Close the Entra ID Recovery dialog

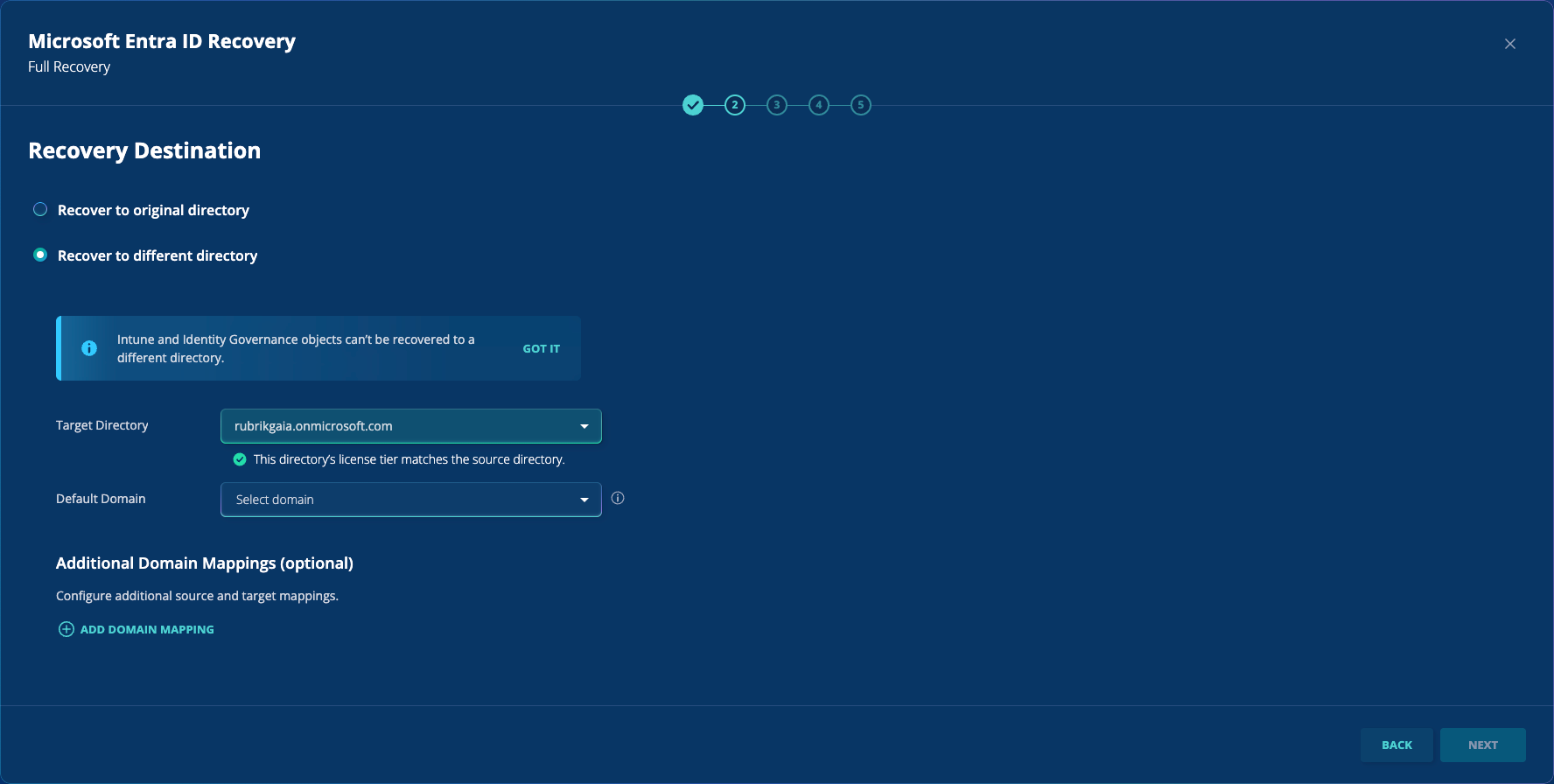pos(1509,44)
